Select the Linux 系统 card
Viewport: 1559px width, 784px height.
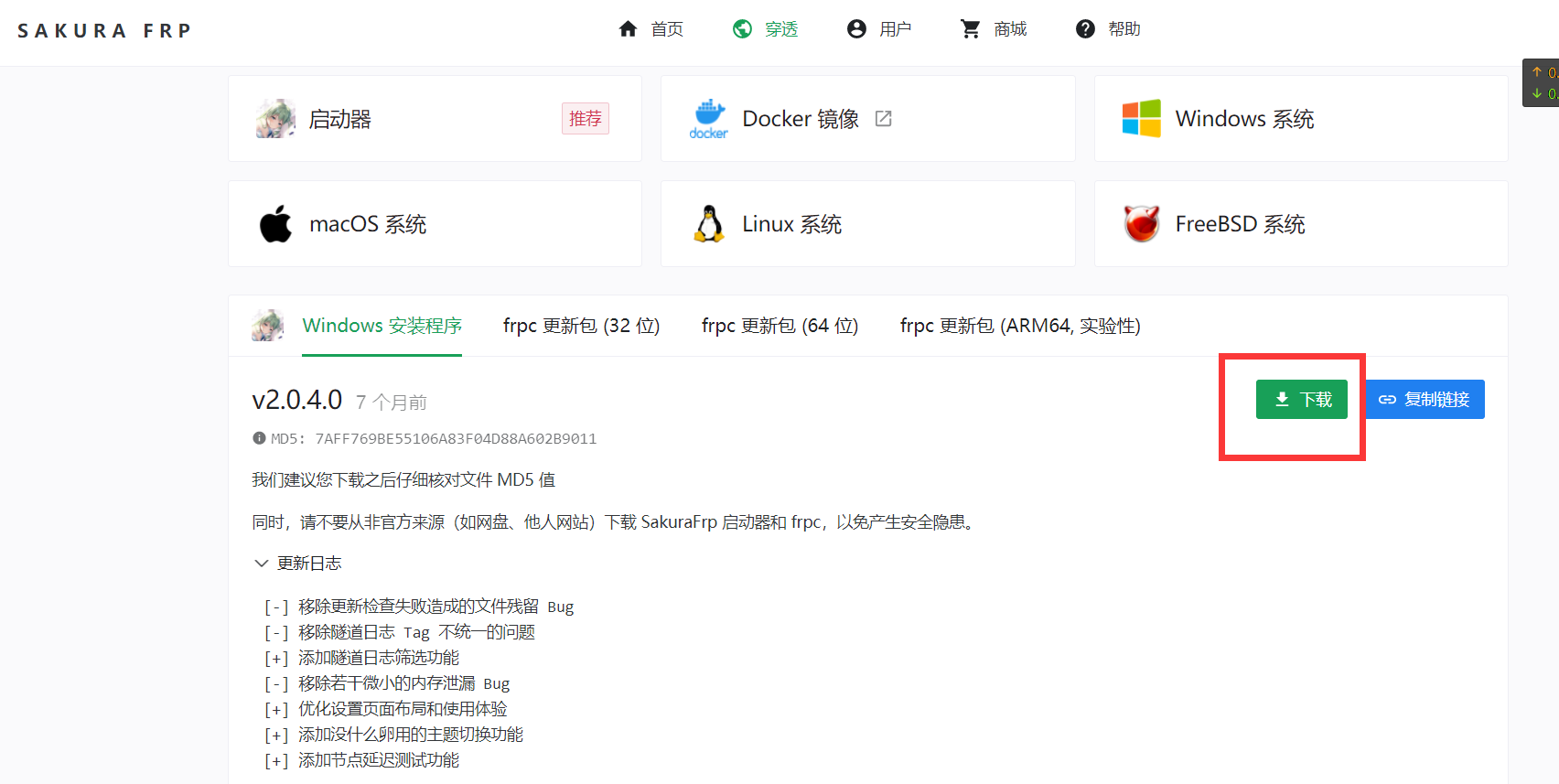(867, 224)
